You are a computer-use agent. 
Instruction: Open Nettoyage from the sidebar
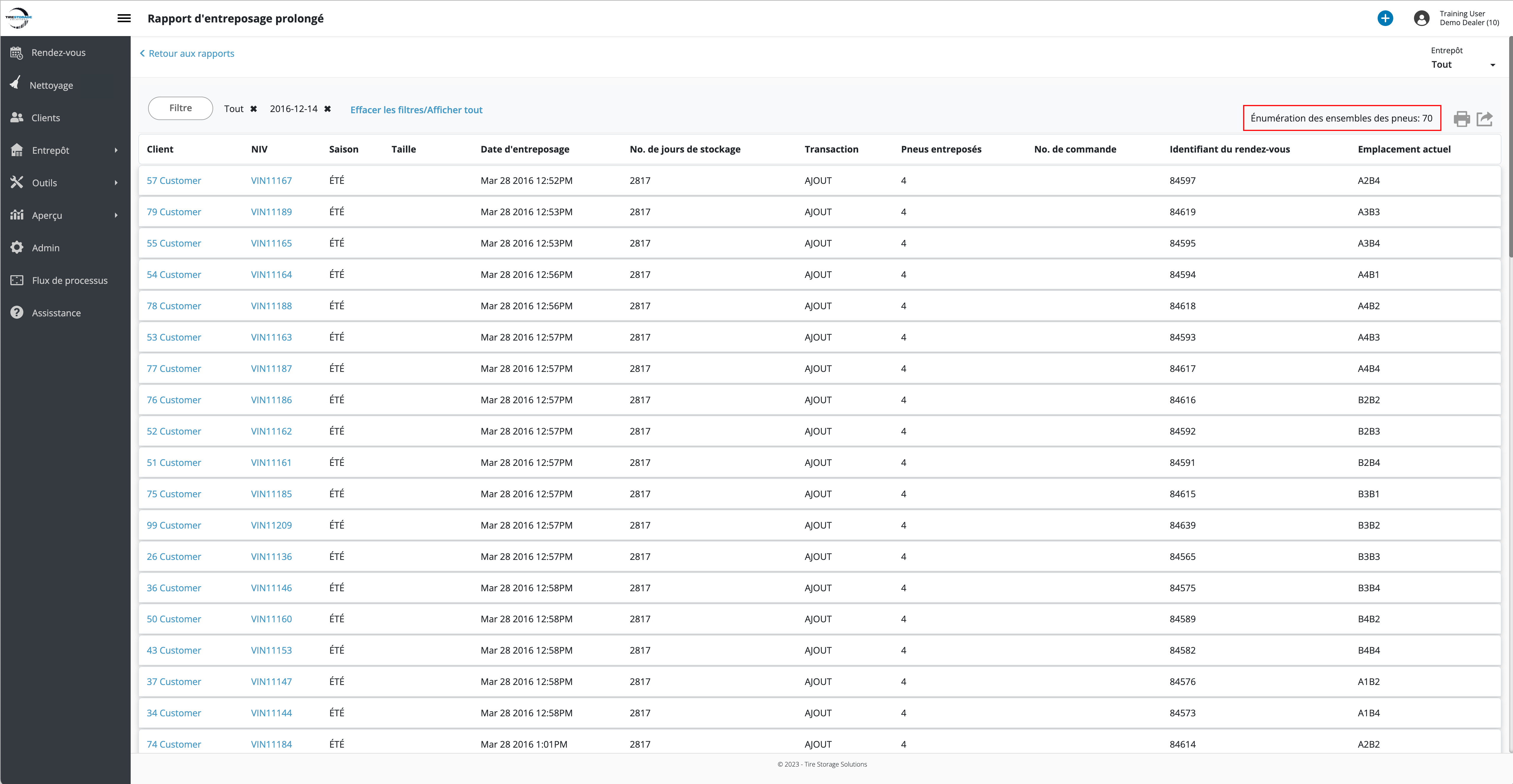(51, 85)
